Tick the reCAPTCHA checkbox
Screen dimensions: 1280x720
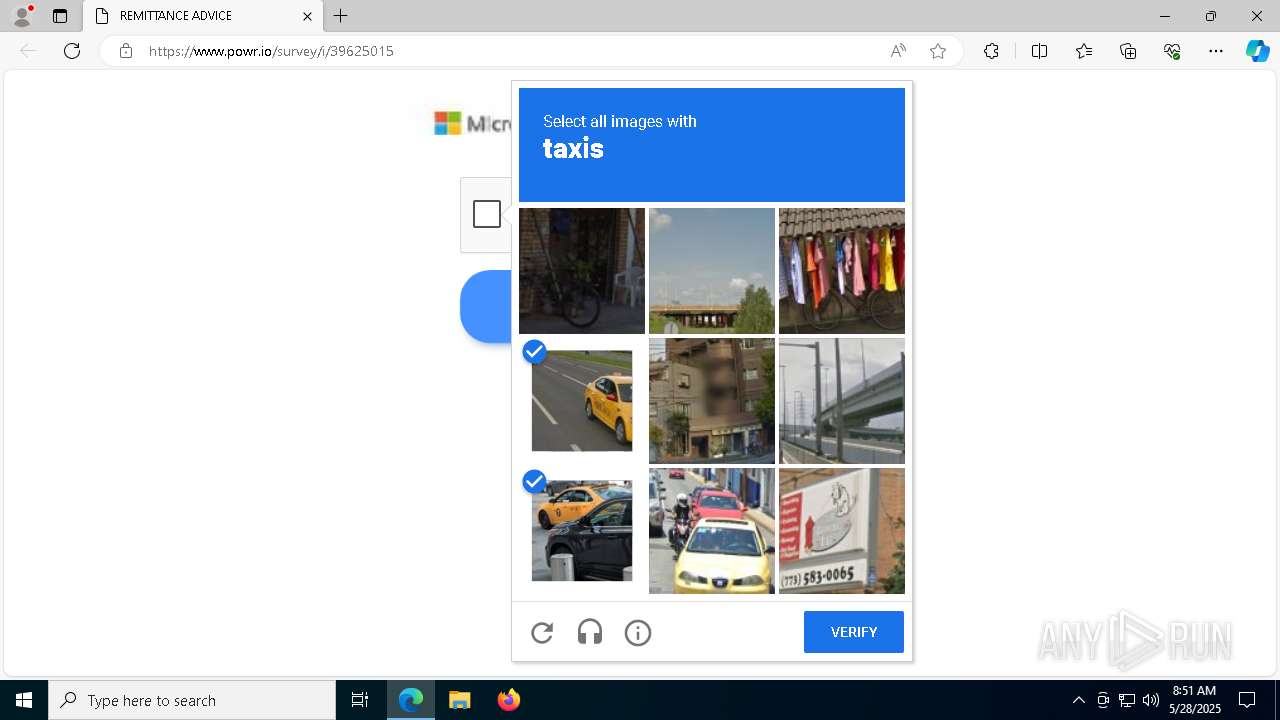pos(487,214)
